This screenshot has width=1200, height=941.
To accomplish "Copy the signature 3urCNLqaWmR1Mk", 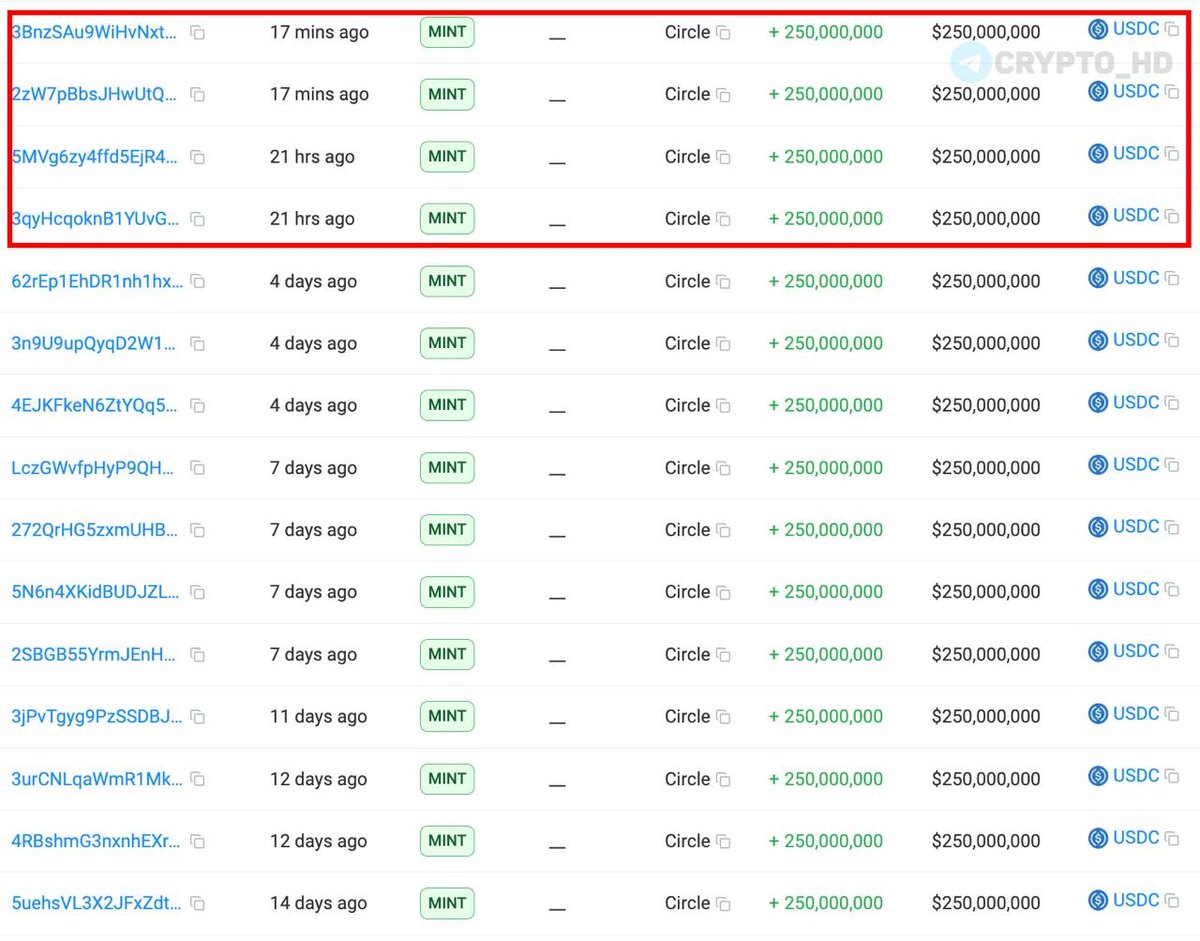I will pos(198,779).
